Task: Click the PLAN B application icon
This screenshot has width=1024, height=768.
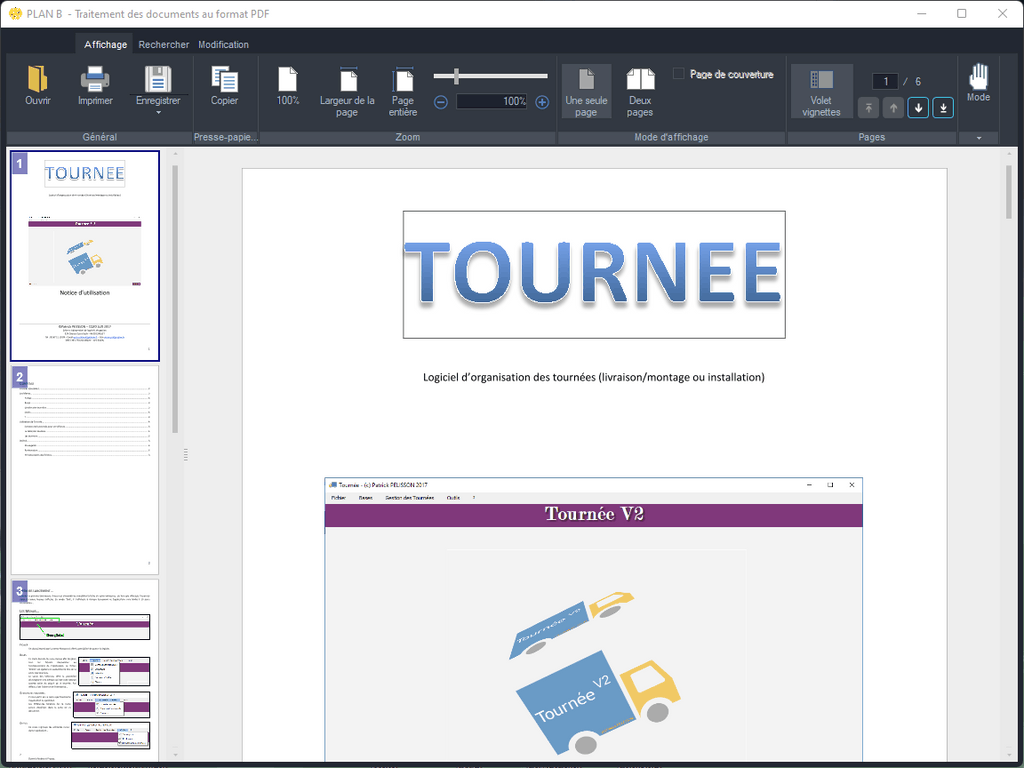Action: (x=16, y=13)
